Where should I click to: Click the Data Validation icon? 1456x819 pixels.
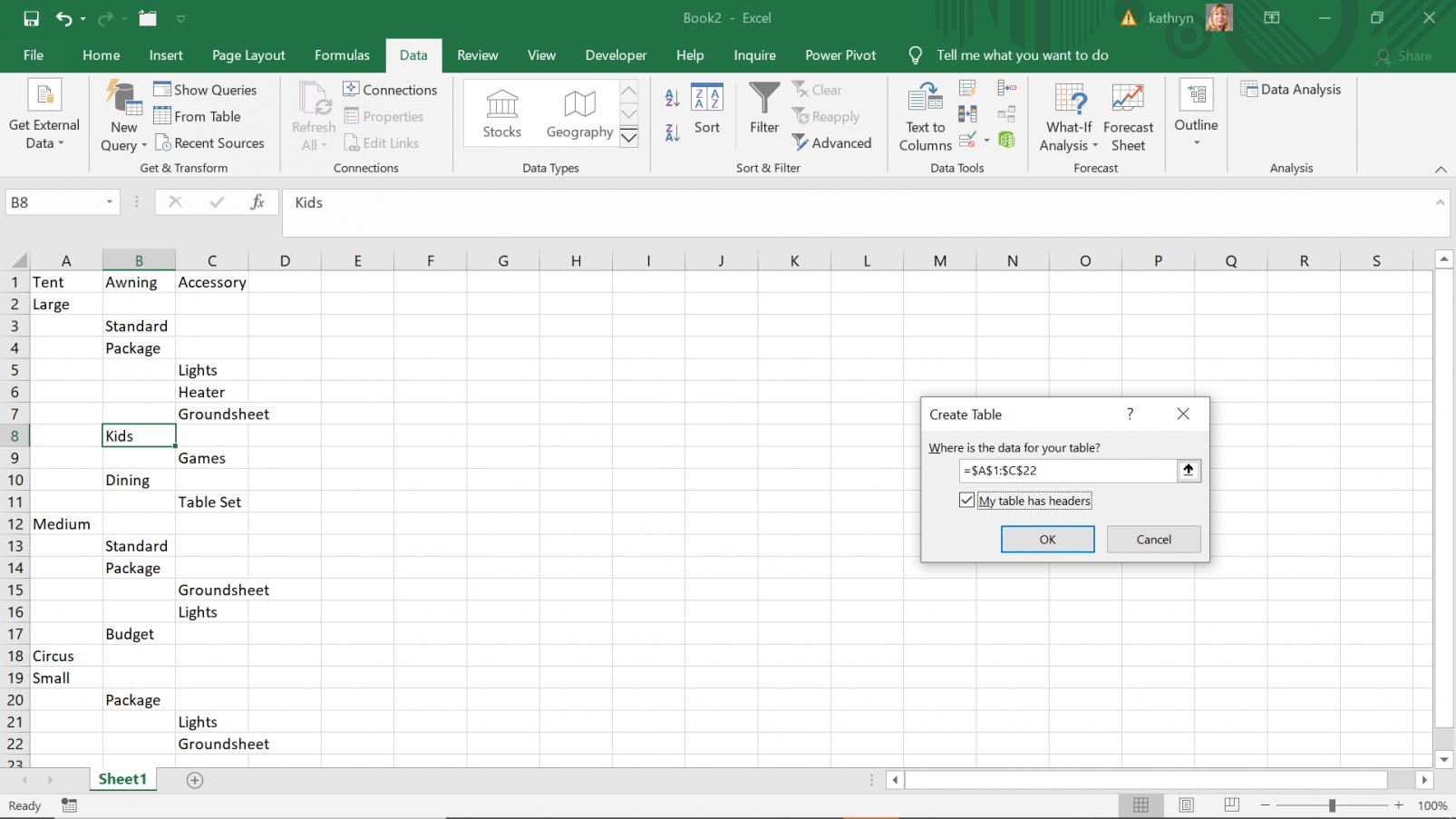coord(967,140)
